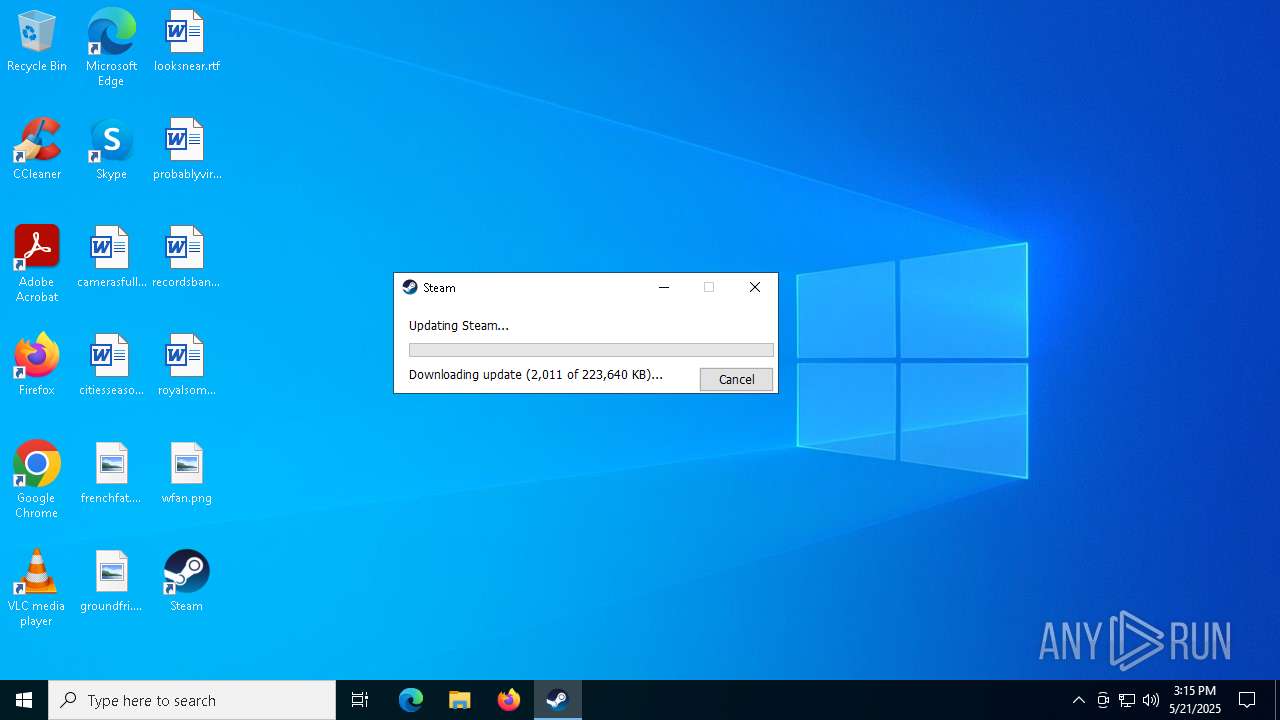Focus the 'Type here to search' box
Viewport: 1280px width, 720px height.
(x=192, y=700)
